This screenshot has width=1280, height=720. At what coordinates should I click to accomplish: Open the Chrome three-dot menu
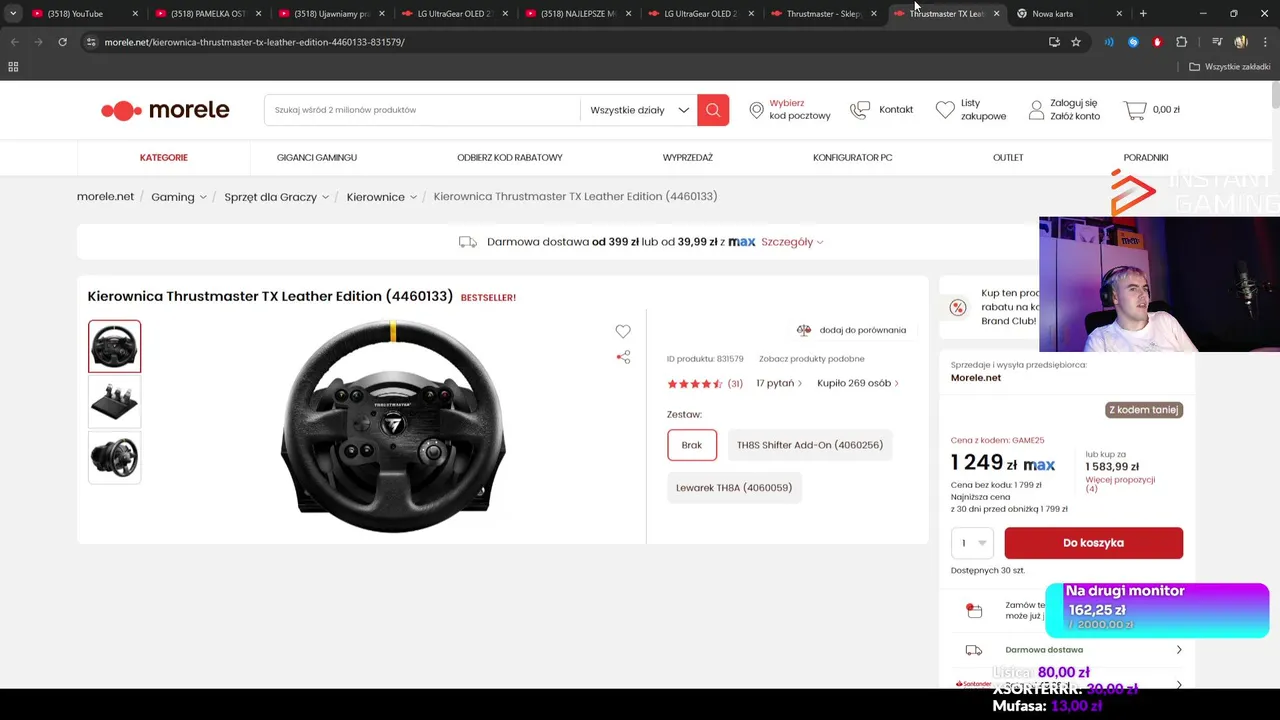click(1264, 42)
